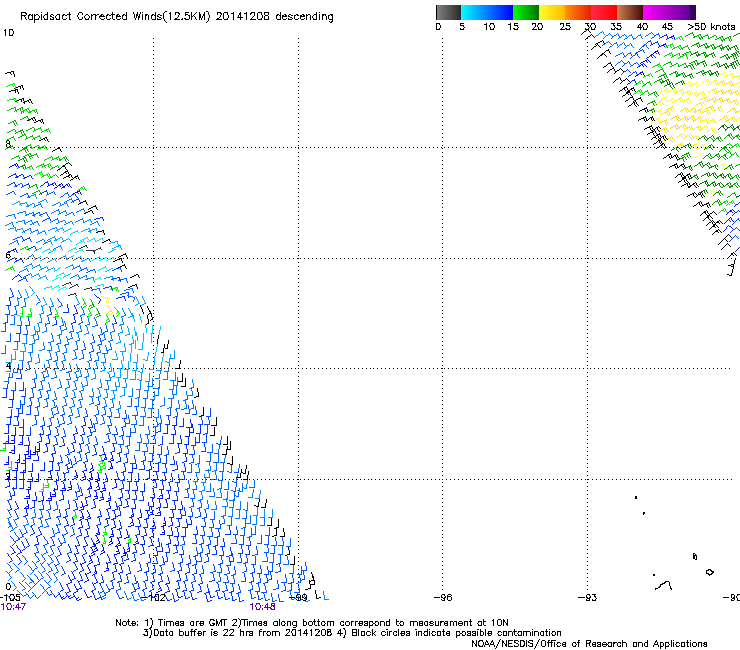The image size is (740, 650).
Task: Click the '10' label under the color scale
Action: pyautogui.click(x=489, y=27)
